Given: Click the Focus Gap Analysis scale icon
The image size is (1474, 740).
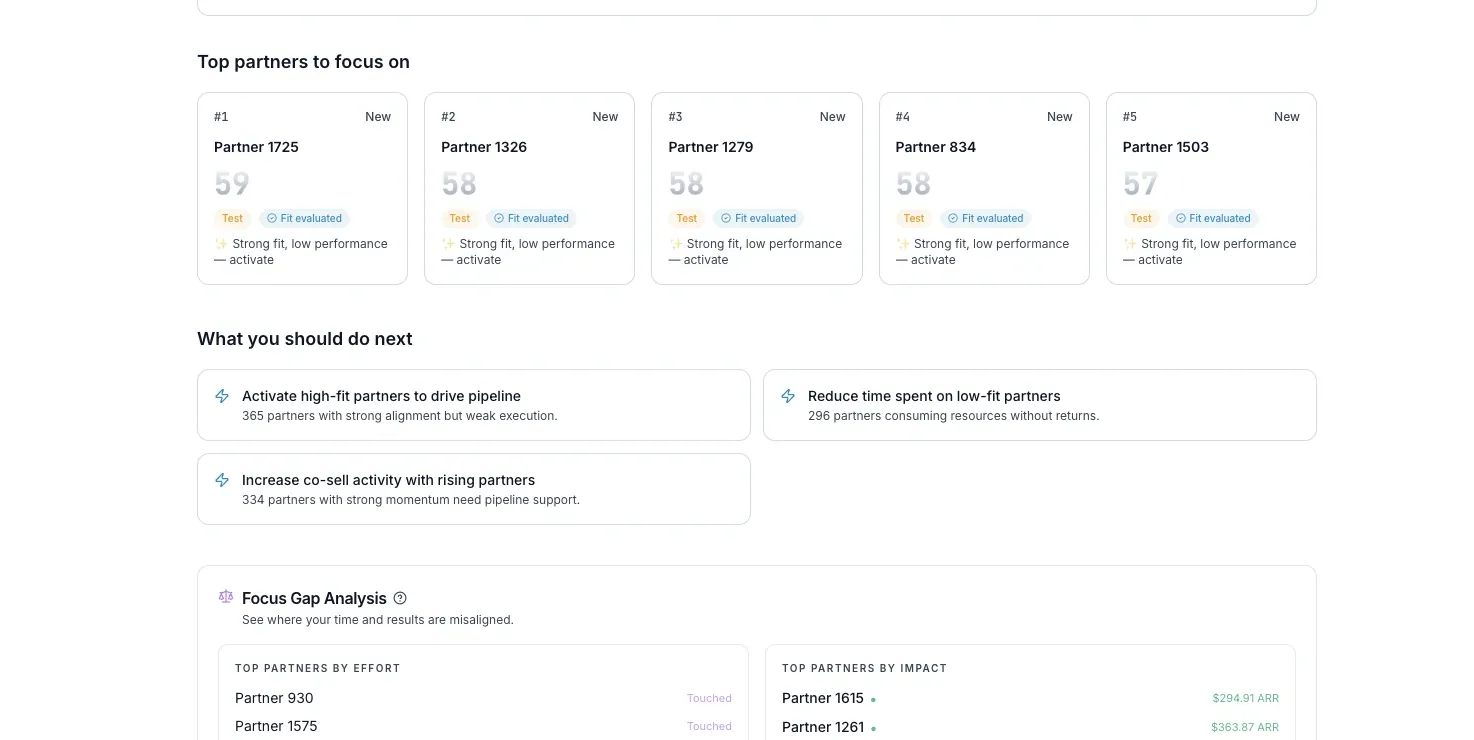Looking at the screenshot, I should (x=225, y=597).
